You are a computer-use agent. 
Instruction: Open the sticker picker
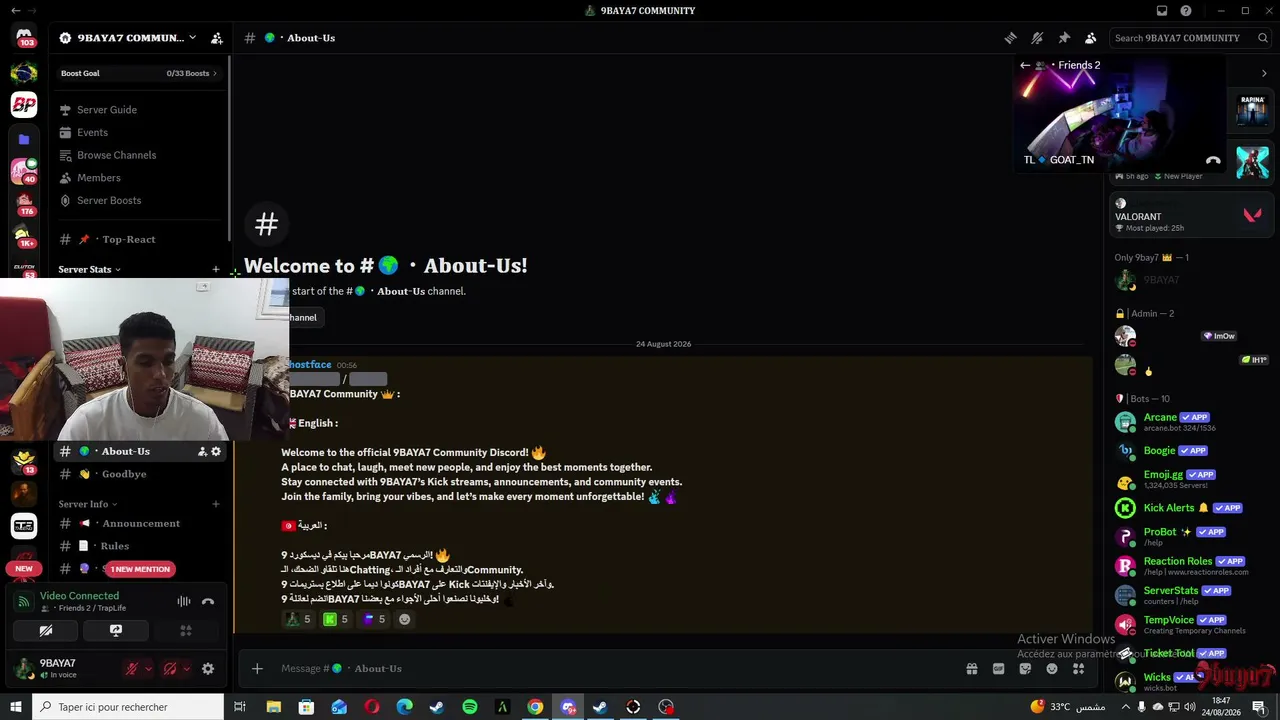tap(1025, 669)
